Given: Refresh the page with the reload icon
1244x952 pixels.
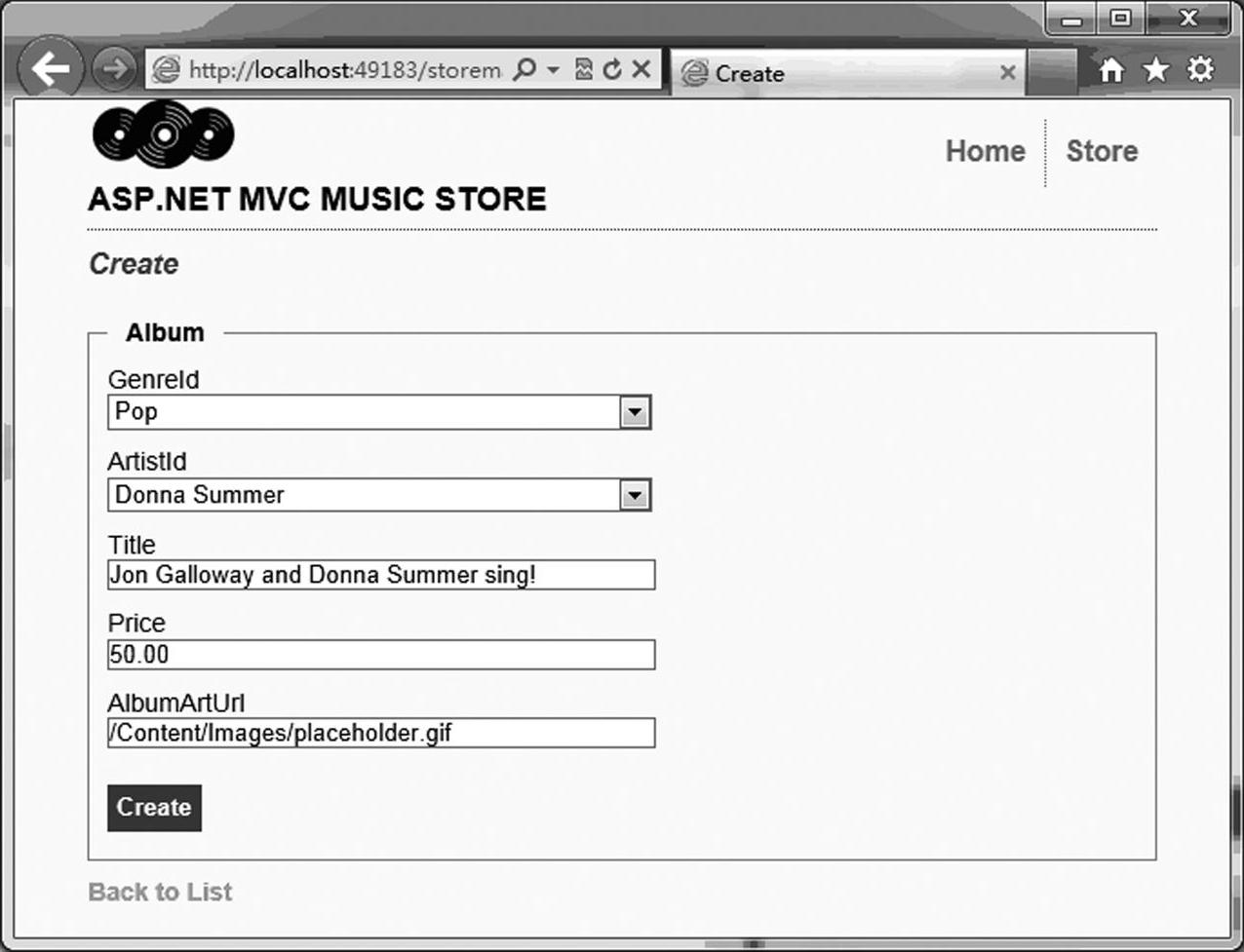Looking at the screenshot, I should pos(612,69).
